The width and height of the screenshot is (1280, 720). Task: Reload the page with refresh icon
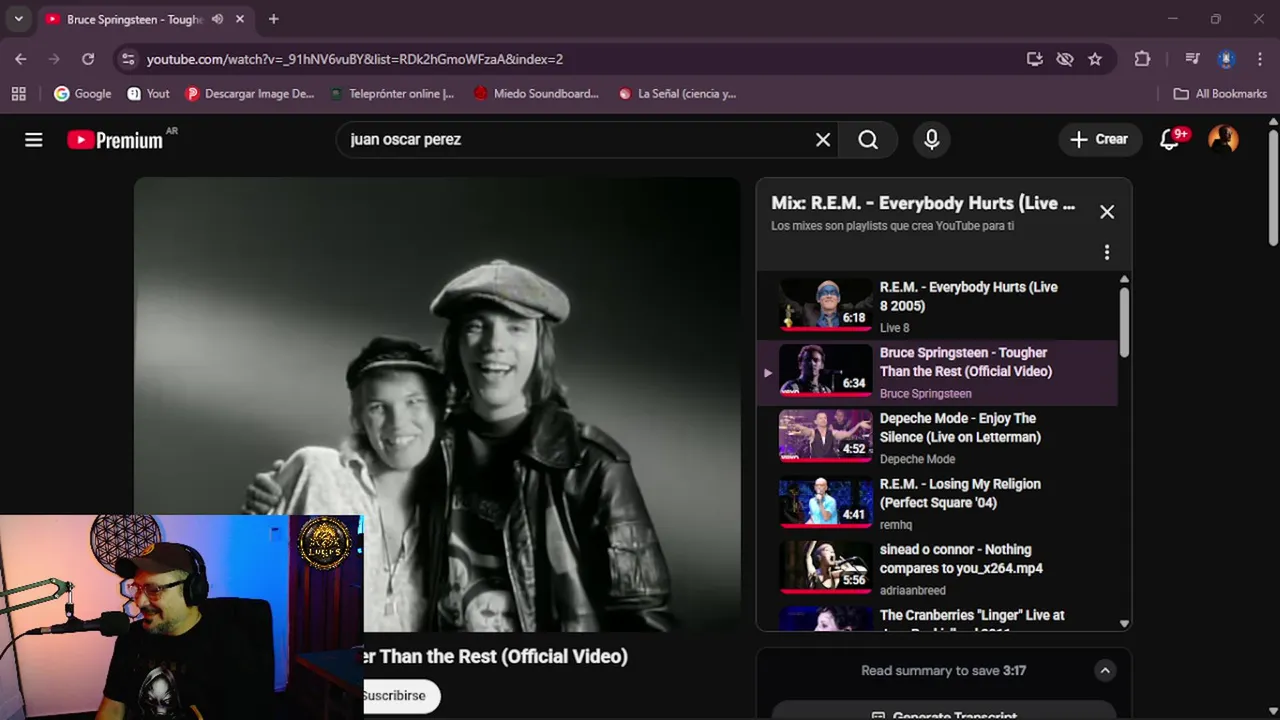(x=88, y=59)
